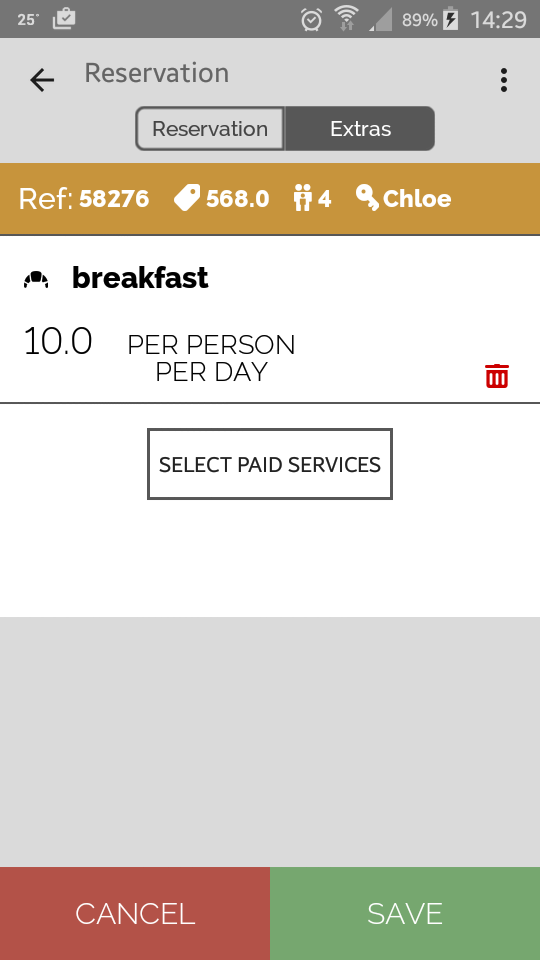This screenshot has height=960, width=540.
Task: Switch to the Reservation tab
Action: click(210, 129)
